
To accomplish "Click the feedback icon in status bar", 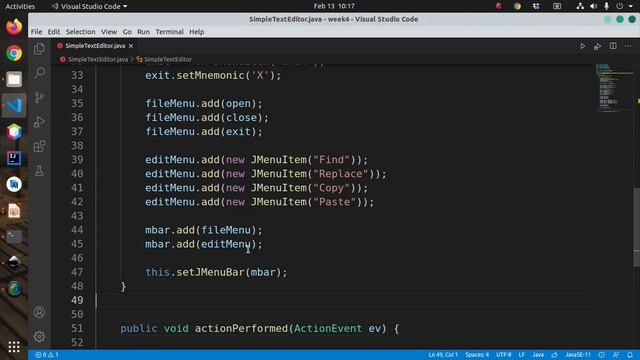I will [x=616, y=355].
